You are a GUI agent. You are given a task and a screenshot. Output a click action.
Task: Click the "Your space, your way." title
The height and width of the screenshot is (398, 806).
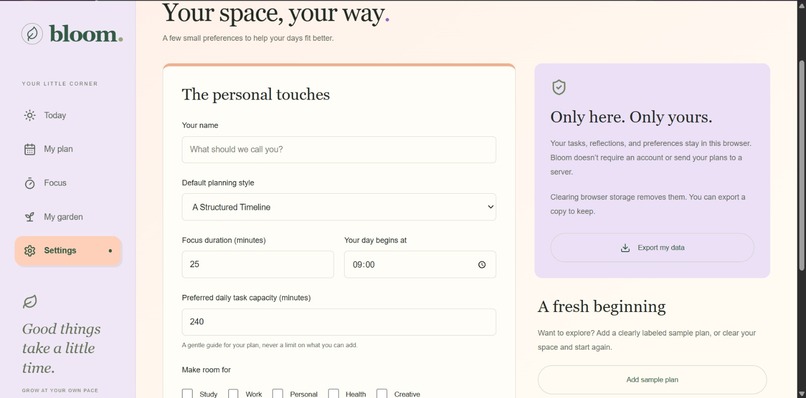pos(276,14)
